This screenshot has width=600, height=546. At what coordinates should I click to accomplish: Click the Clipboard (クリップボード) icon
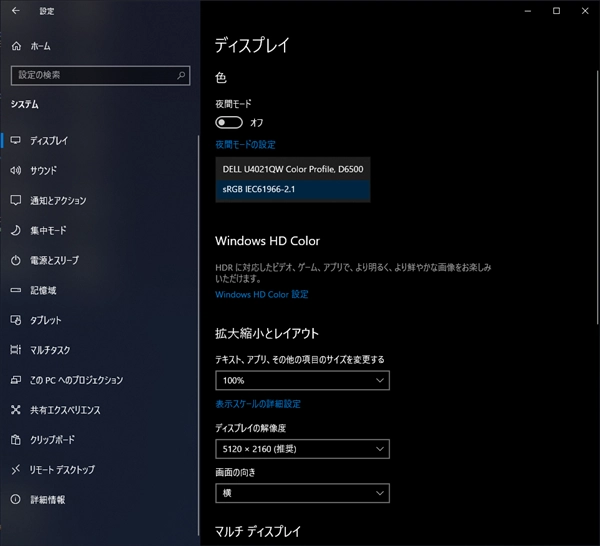pos(16,440)
